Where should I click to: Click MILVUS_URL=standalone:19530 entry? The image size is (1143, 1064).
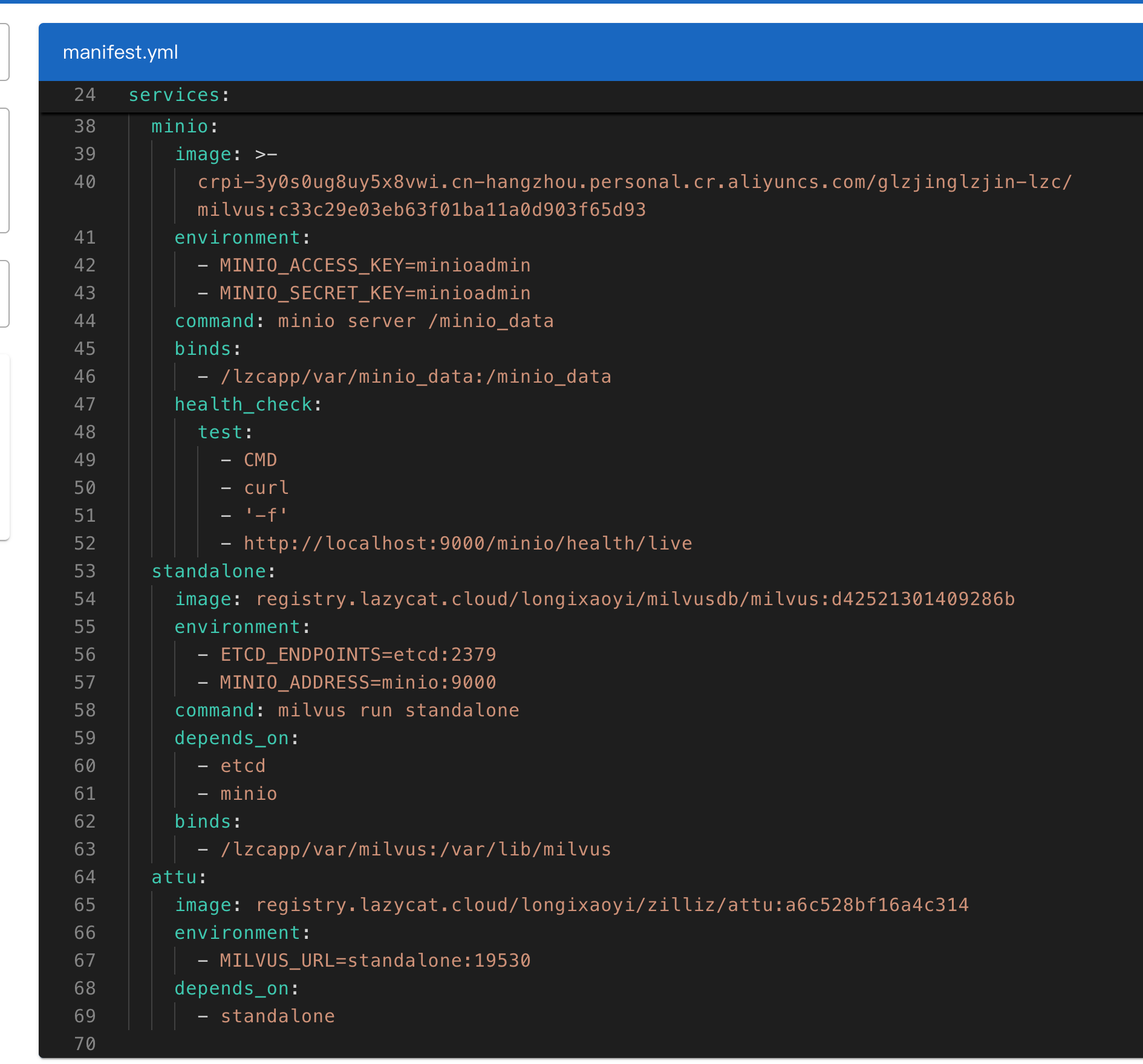tap(375, 961)
